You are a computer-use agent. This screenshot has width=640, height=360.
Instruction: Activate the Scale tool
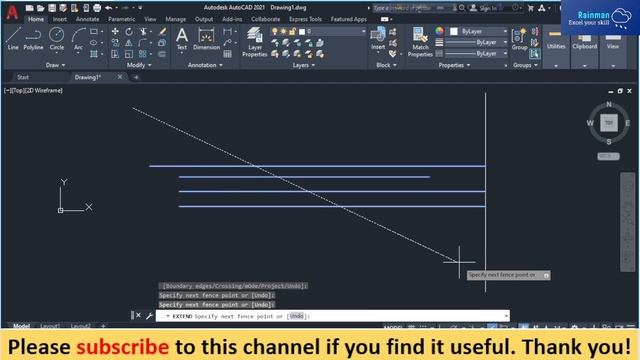click(129, 54)
